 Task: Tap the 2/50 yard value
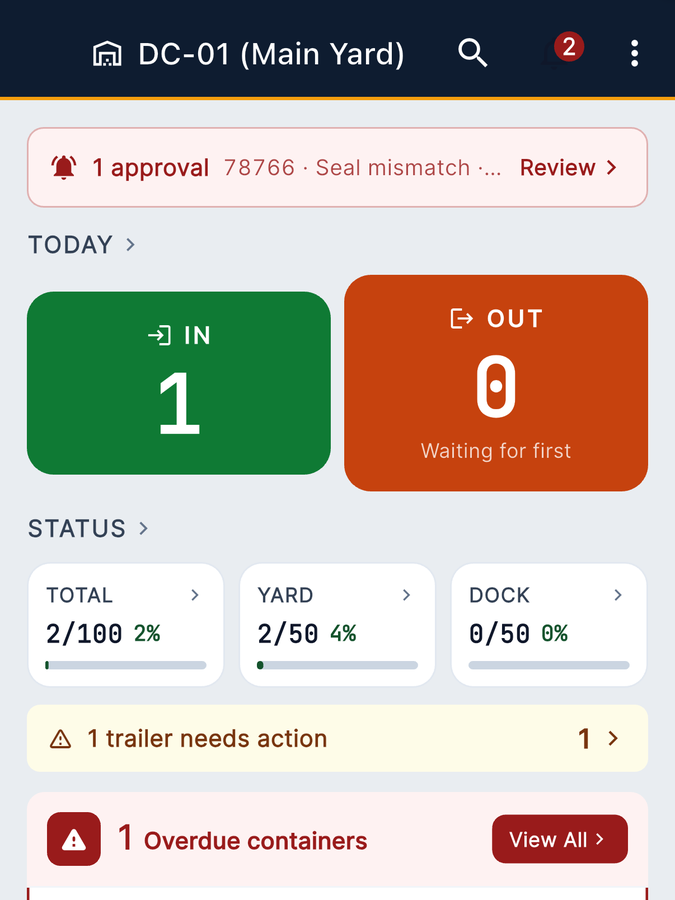point(288,634)
